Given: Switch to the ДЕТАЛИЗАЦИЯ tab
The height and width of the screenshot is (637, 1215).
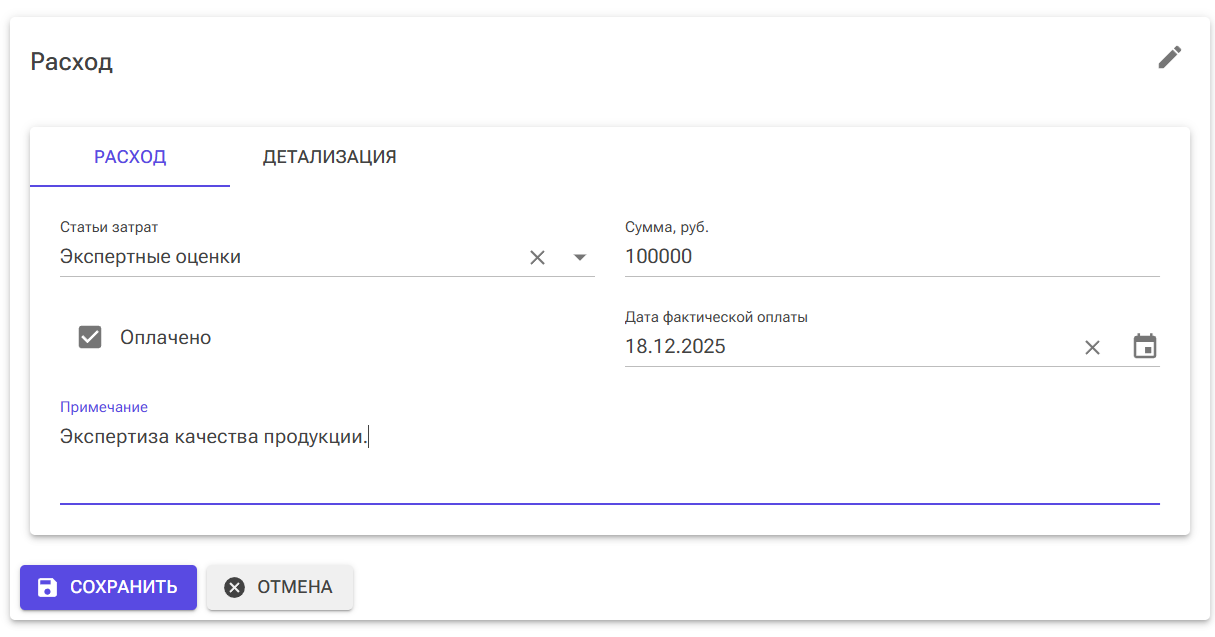Looking at the screenshot, I should pyautogui.click(x=330, y=157).
